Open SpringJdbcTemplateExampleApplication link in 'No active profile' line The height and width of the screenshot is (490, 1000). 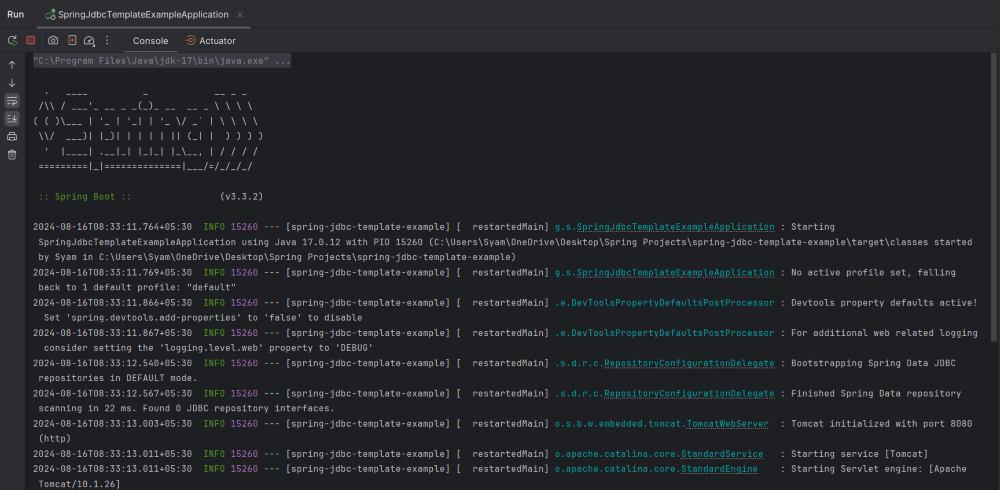click(x=676, y=272)
